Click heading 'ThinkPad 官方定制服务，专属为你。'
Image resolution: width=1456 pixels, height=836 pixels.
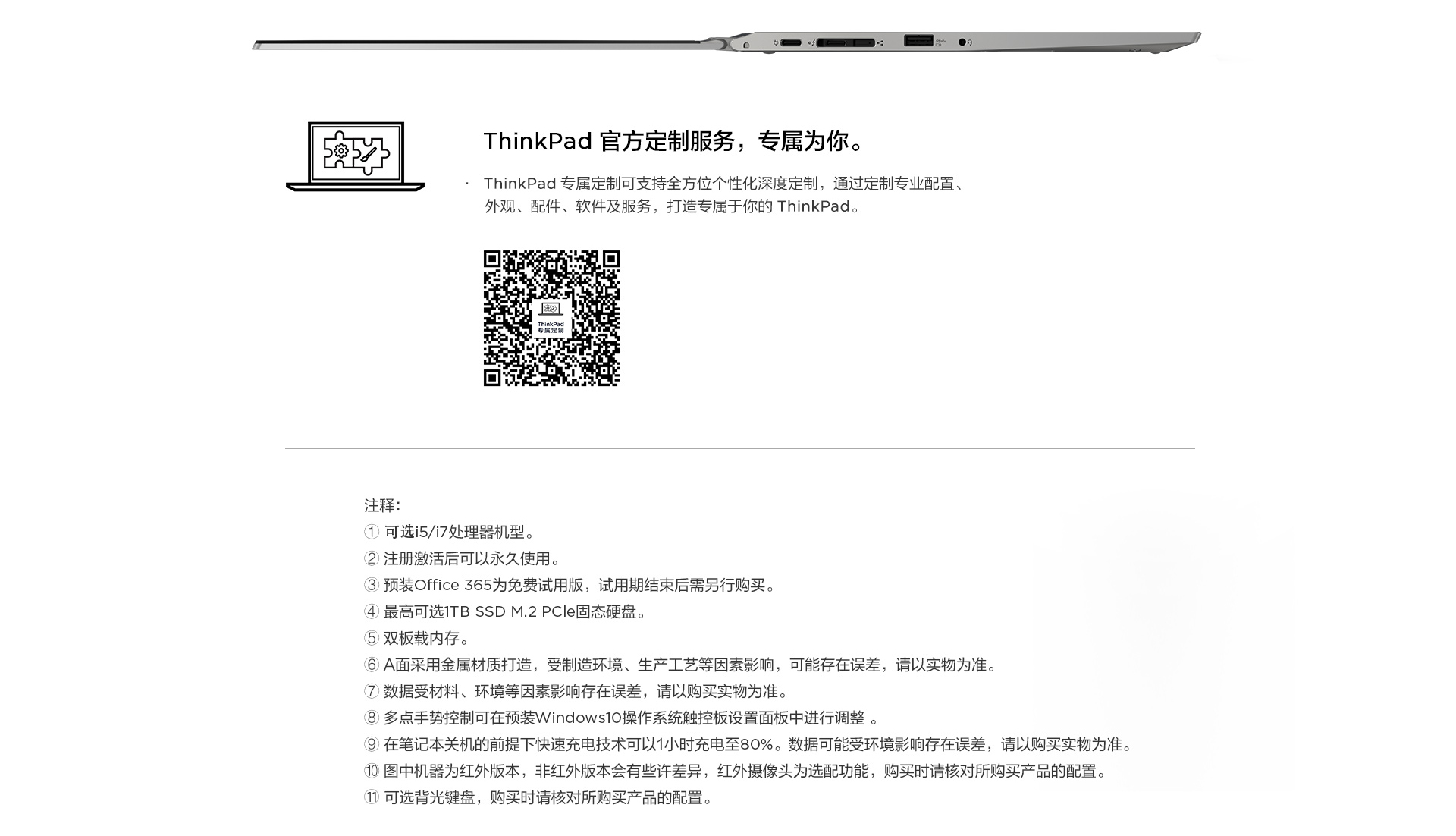pos(676,141)
